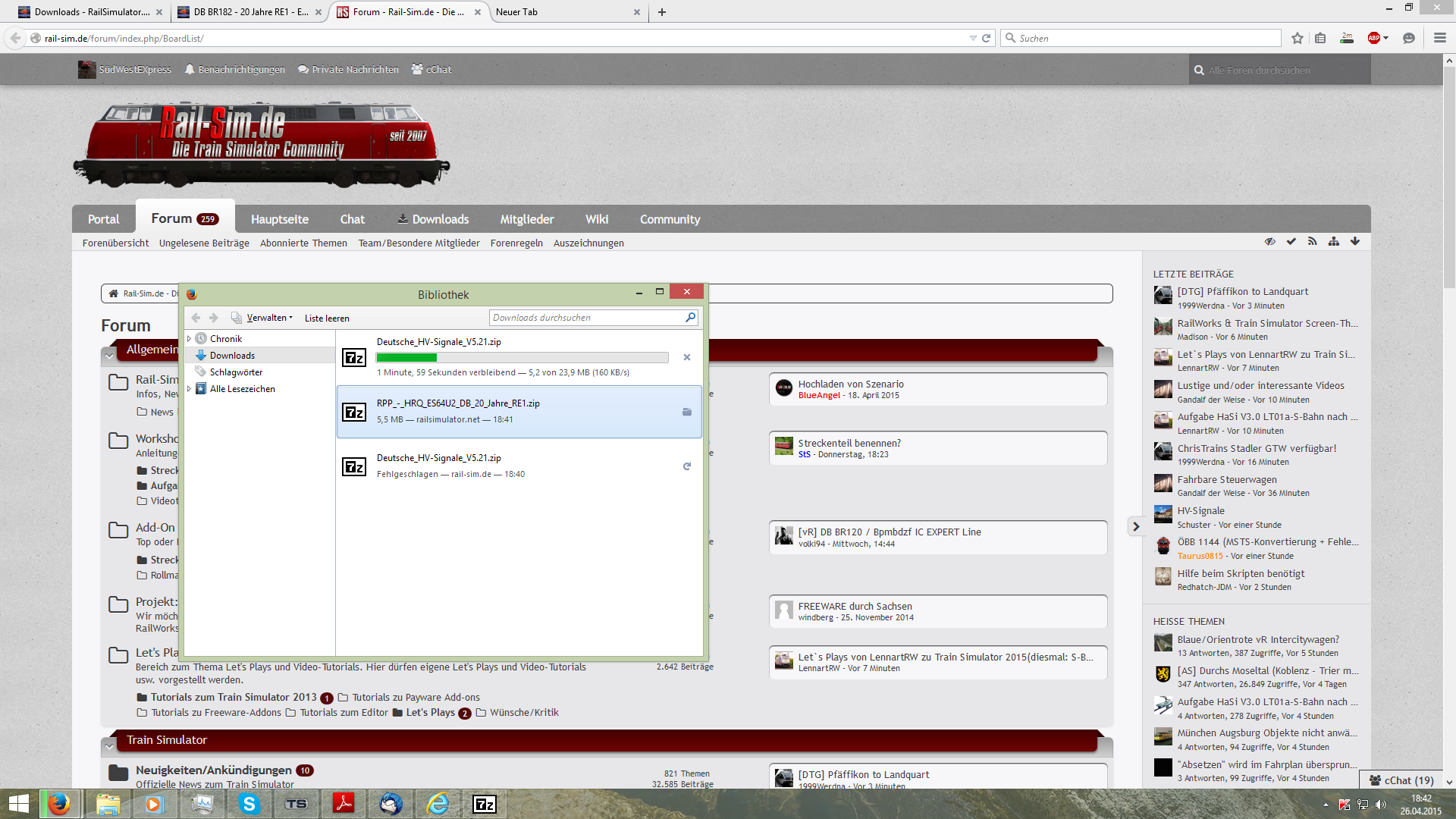Bookmark this page with the star icon
Image resolution: width=1456 pixels, height=819 pixels.
pyautogui.click(x=1297, y=38)
